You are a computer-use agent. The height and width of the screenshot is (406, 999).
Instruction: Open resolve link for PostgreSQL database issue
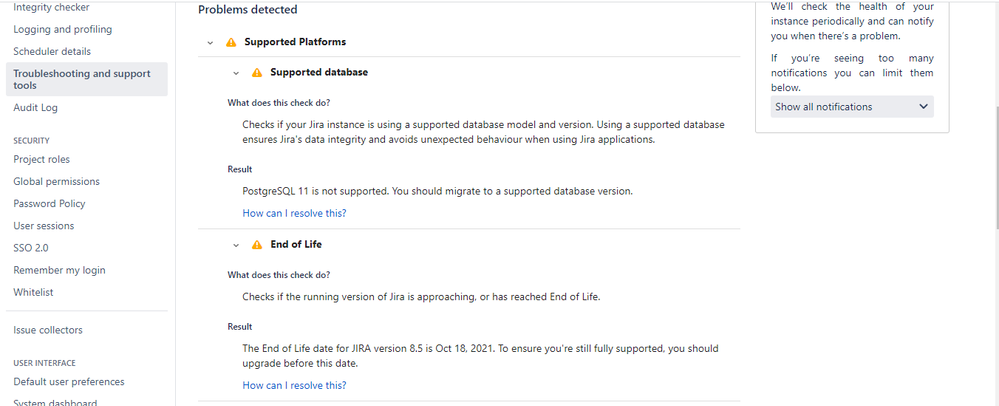pos(294,213)
